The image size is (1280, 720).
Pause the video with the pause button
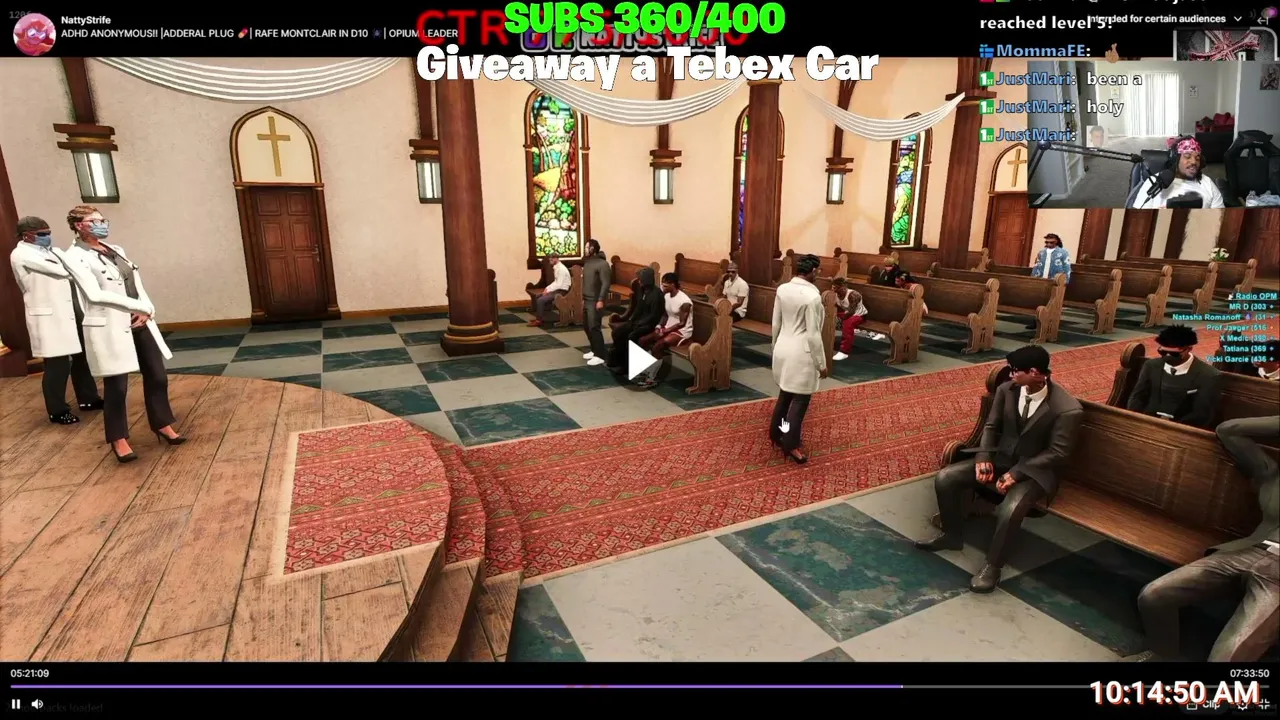[x=16, y=704]
